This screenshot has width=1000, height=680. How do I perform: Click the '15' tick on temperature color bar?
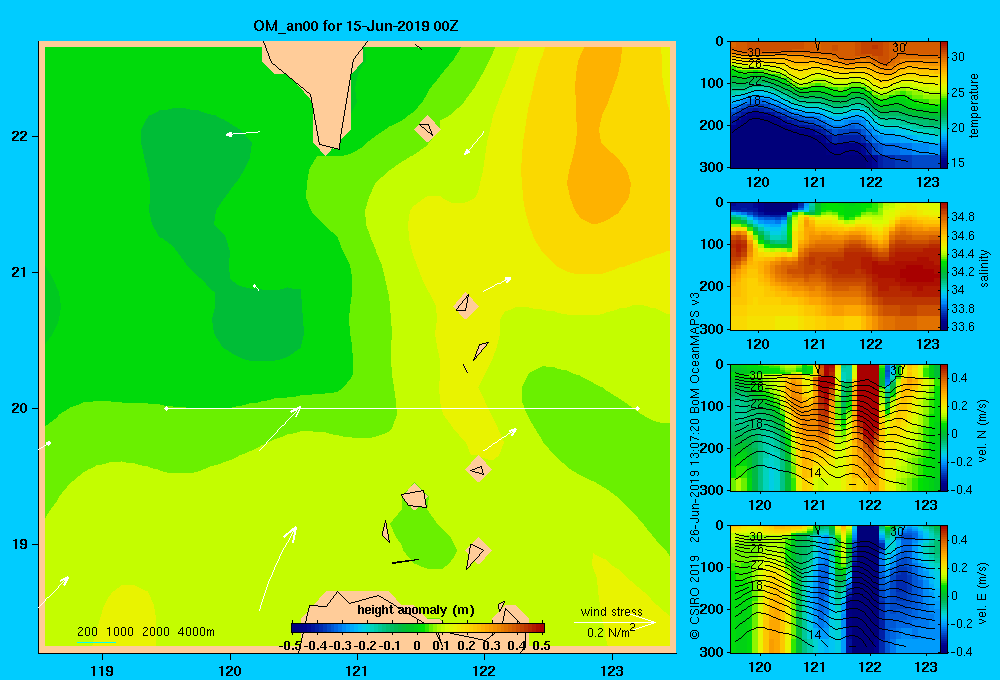pos(957,163)
